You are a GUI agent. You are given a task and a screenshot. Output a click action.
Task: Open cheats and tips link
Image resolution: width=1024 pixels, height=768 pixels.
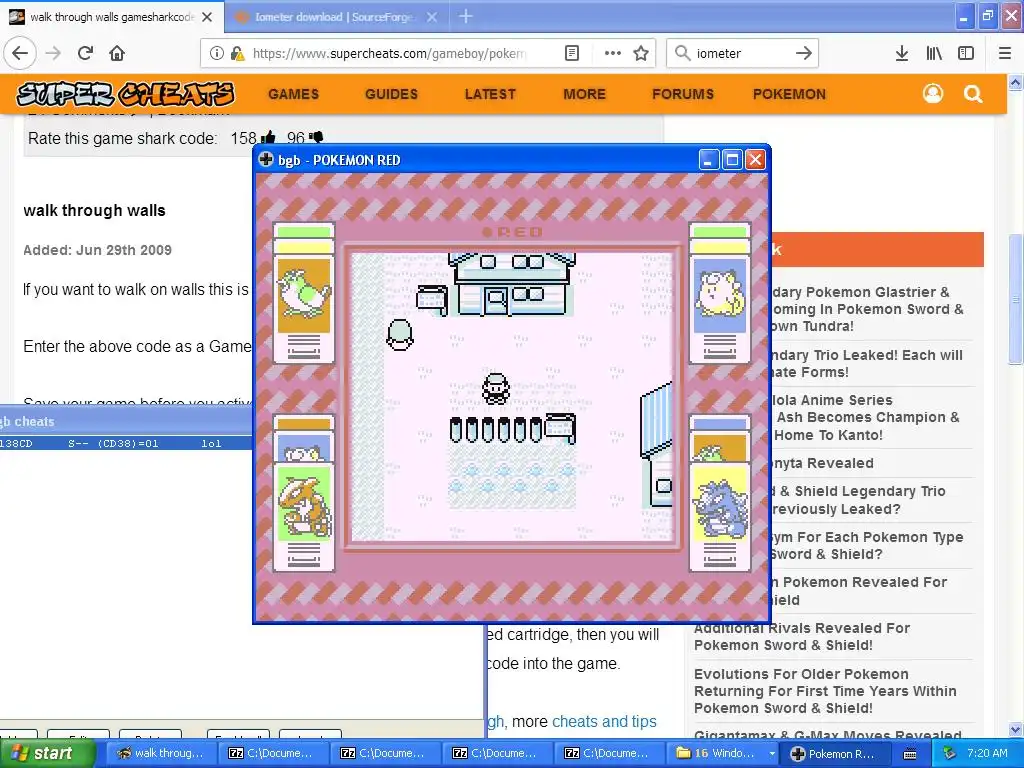(x=604, y=721)
